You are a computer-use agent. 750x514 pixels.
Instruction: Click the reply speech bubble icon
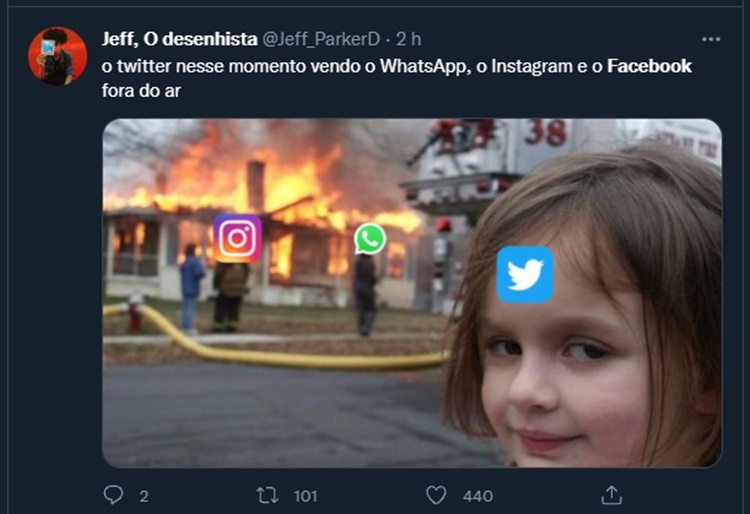[x=114, y=495]
